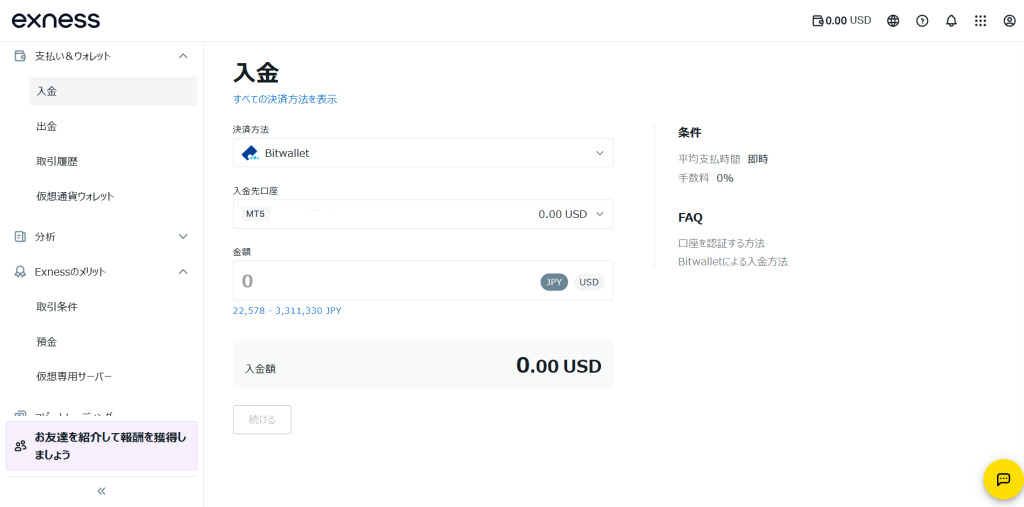Screen dimensions: 1024x507
Task: Go to 入金 in the sidebar
Action: 113,91
